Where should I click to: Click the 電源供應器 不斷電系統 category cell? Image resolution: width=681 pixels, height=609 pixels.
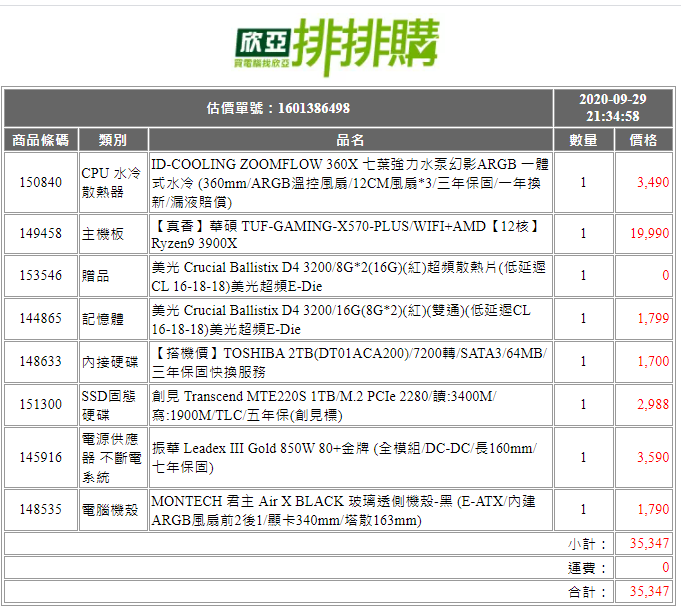tap(113, 458)
